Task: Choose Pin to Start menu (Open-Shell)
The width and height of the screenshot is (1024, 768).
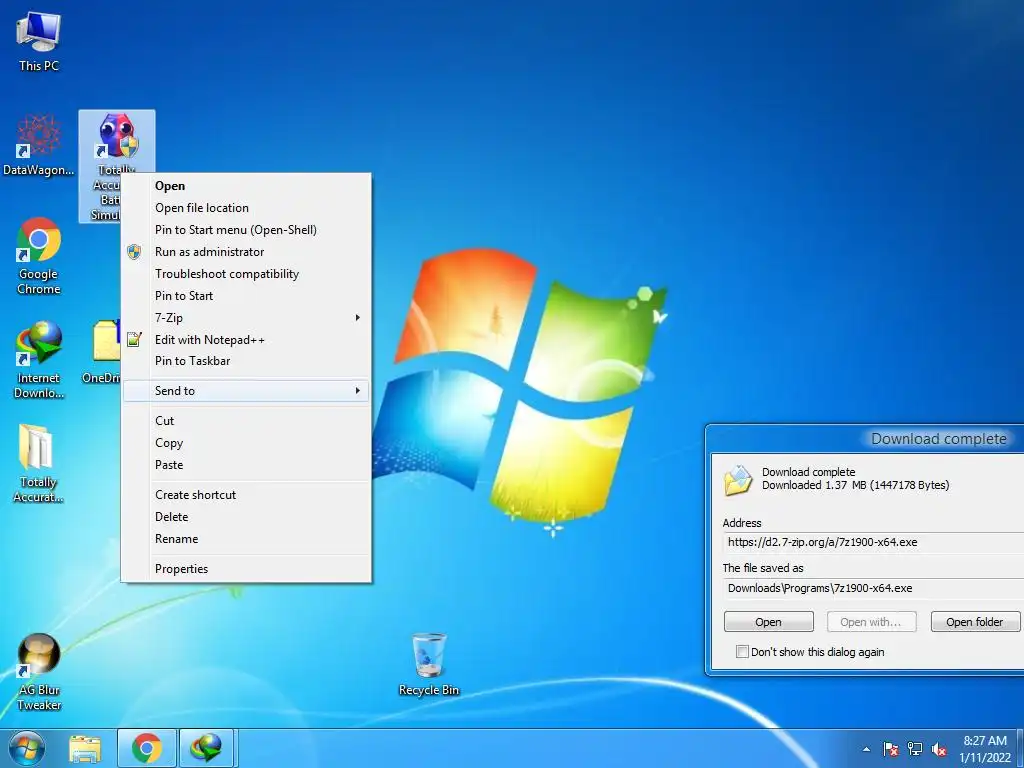Action: point(246,230)
